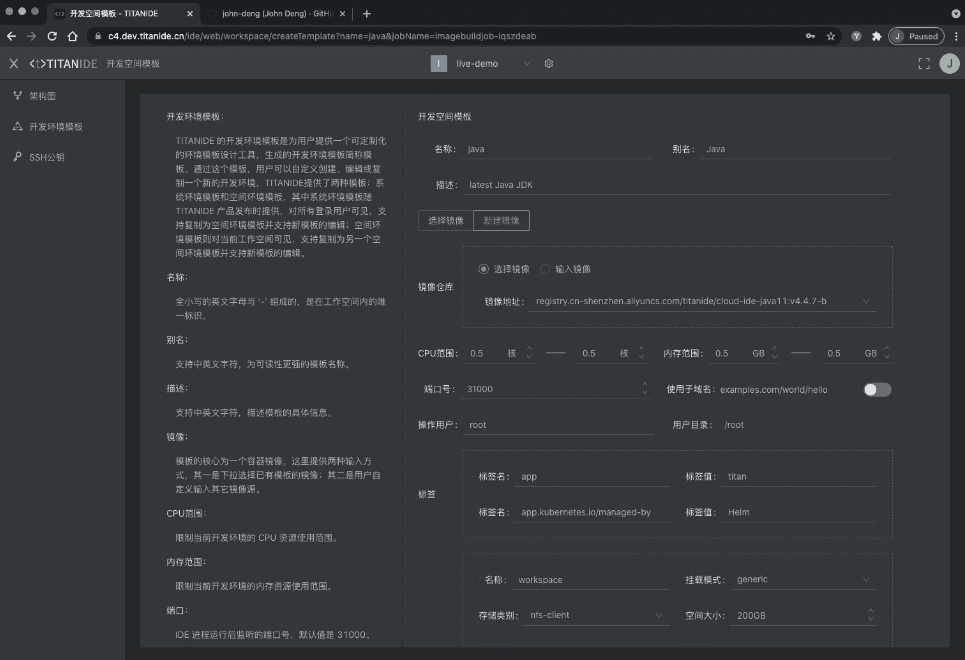965x660 pixels.
Task: Close the panel with the X icon
Action: 13,63
